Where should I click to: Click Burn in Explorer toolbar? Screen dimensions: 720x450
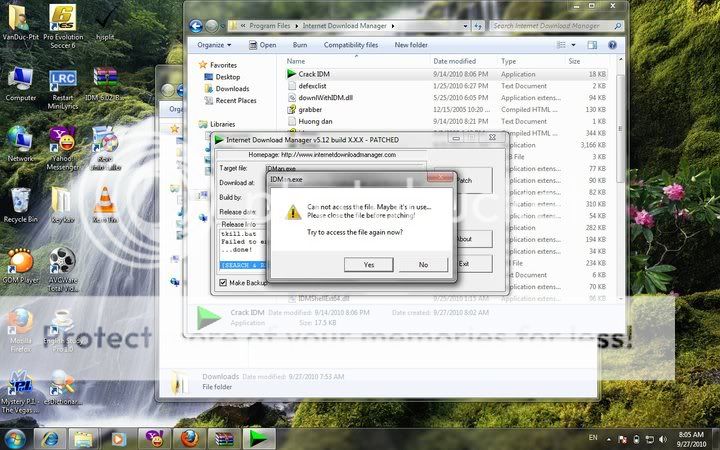300,45
